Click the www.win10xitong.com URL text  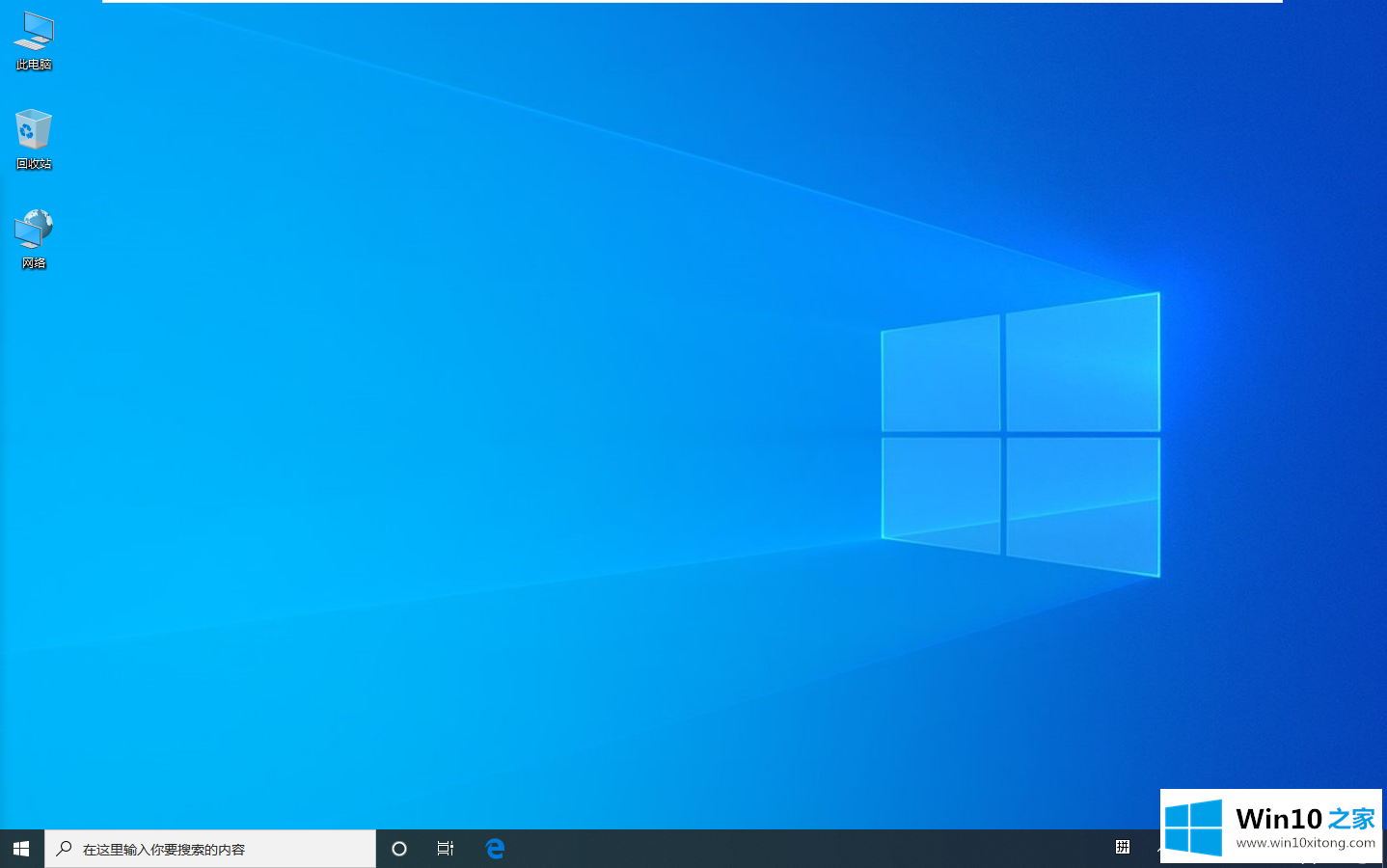[1305, 843]
